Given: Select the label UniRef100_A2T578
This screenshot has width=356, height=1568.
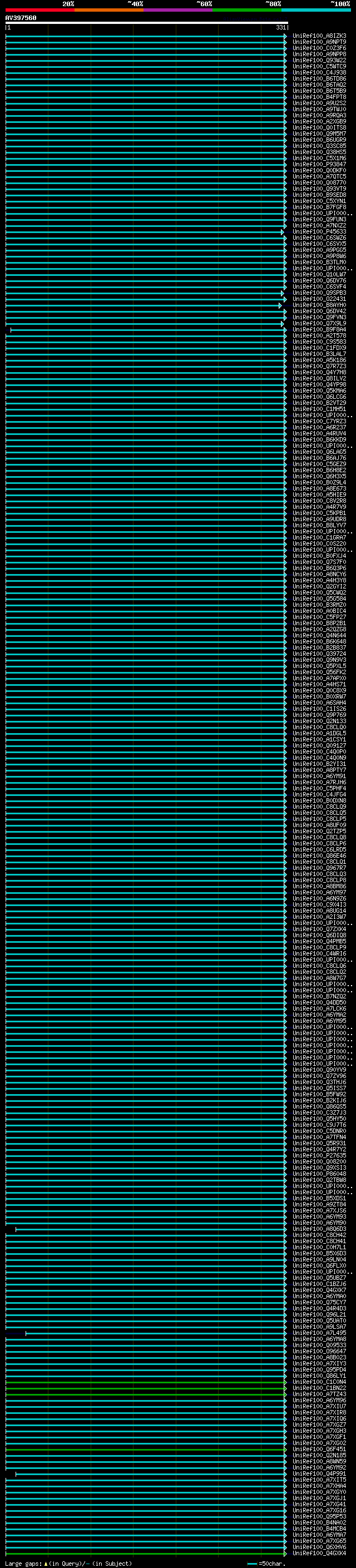Looking at the screenshot, I should pyautogui.click(x=319, y=335).
